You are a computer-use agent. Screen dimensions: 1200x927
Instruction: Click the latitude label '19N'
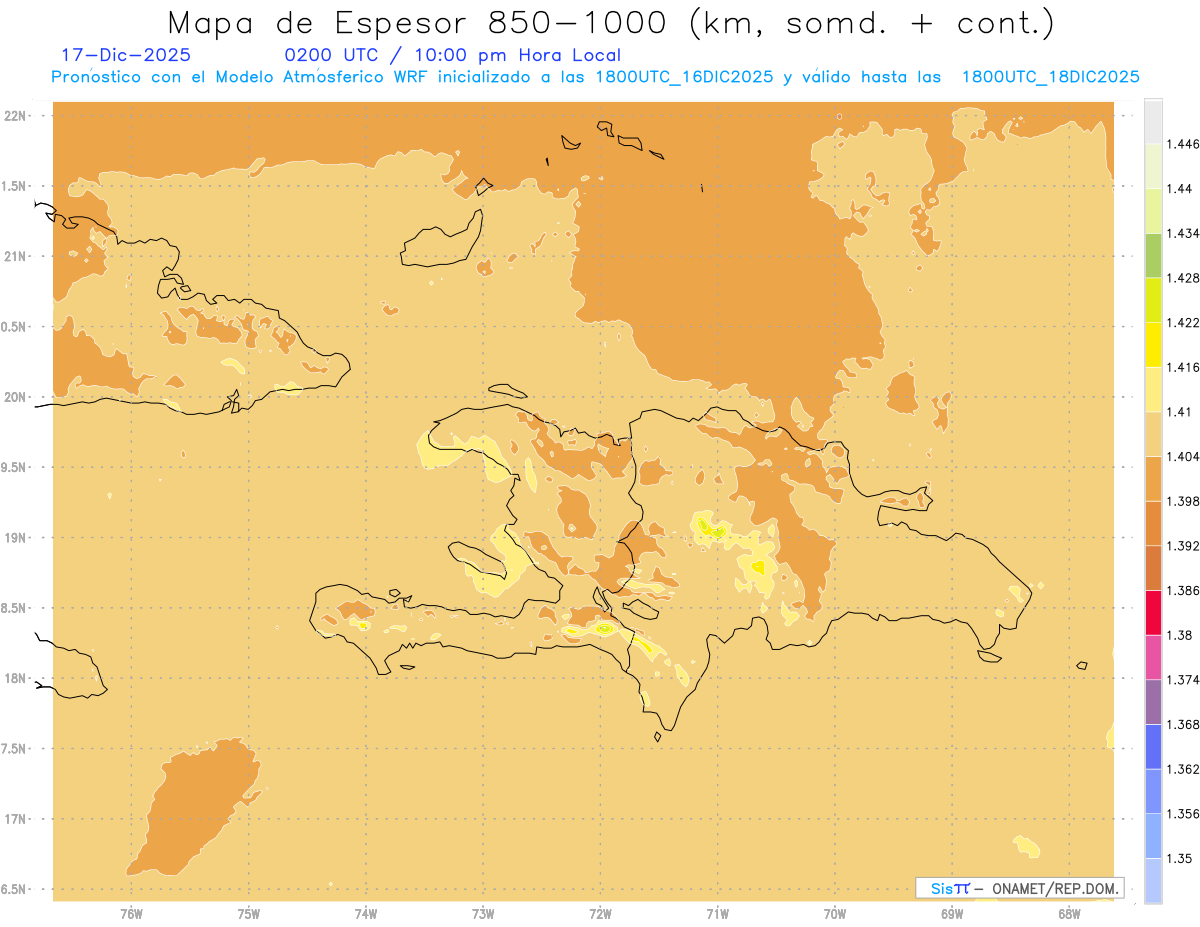click(x=16, y=537)
